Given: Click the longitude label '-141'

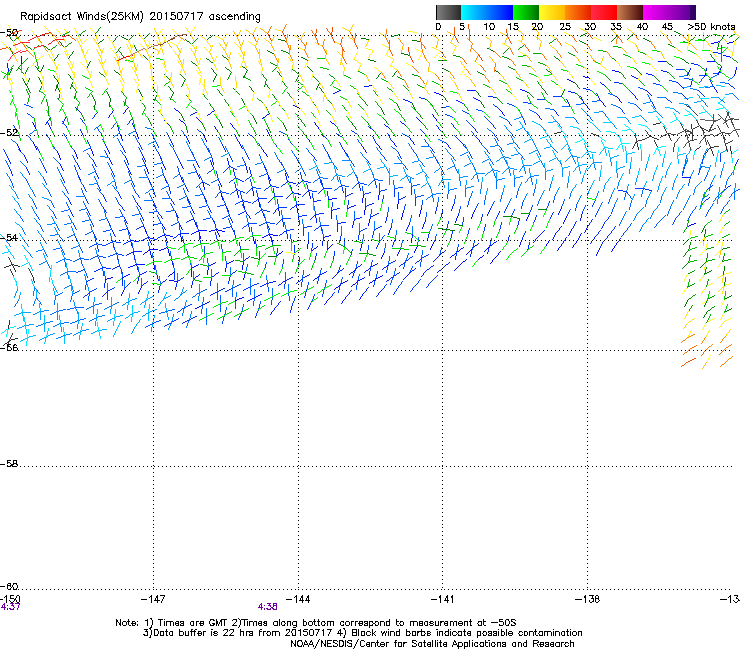Looking at the screenshot, I should click(x=443, y=599).
